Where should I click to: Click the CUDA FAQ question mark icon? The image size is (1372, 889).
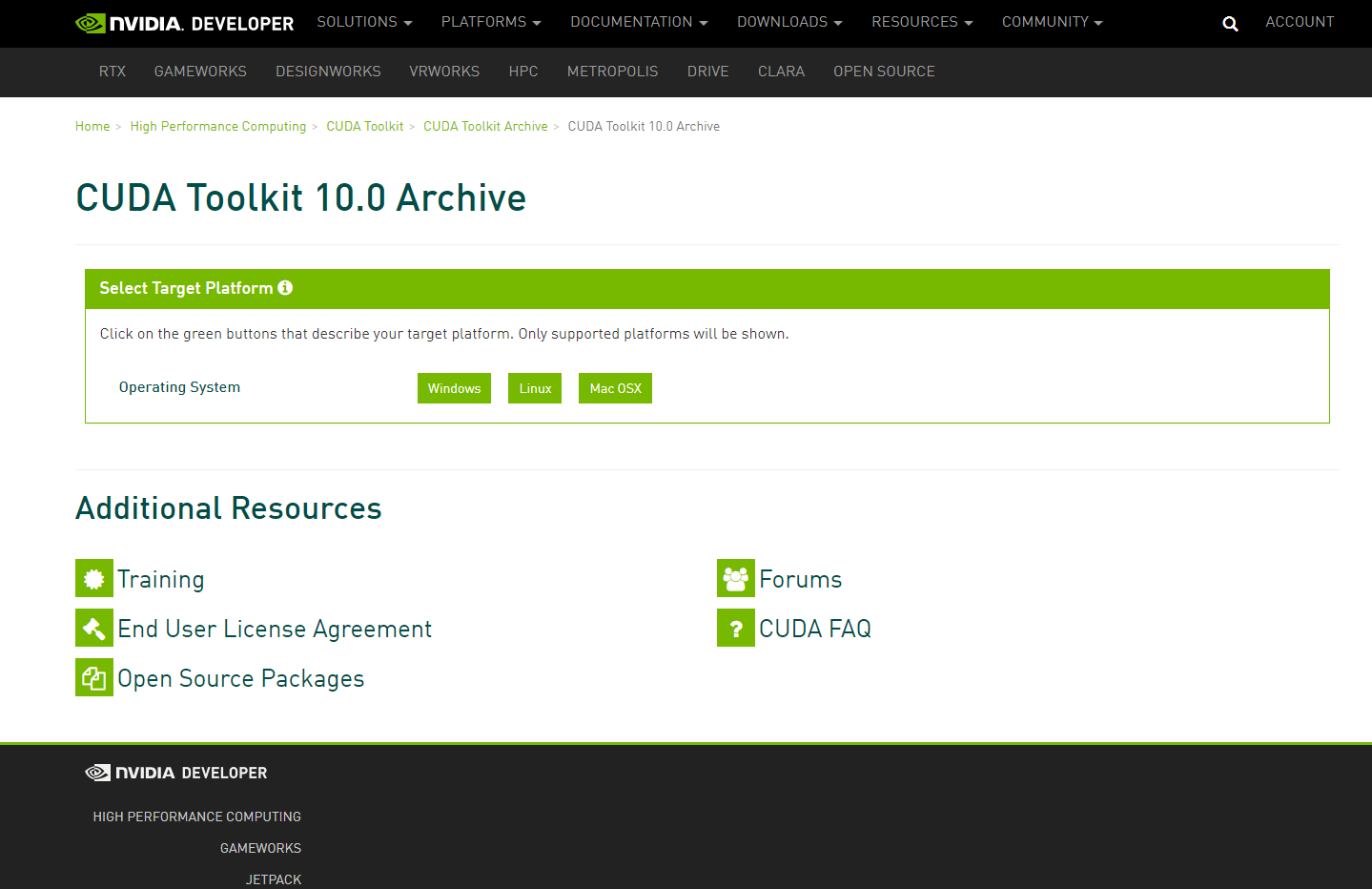coord(736,628)
